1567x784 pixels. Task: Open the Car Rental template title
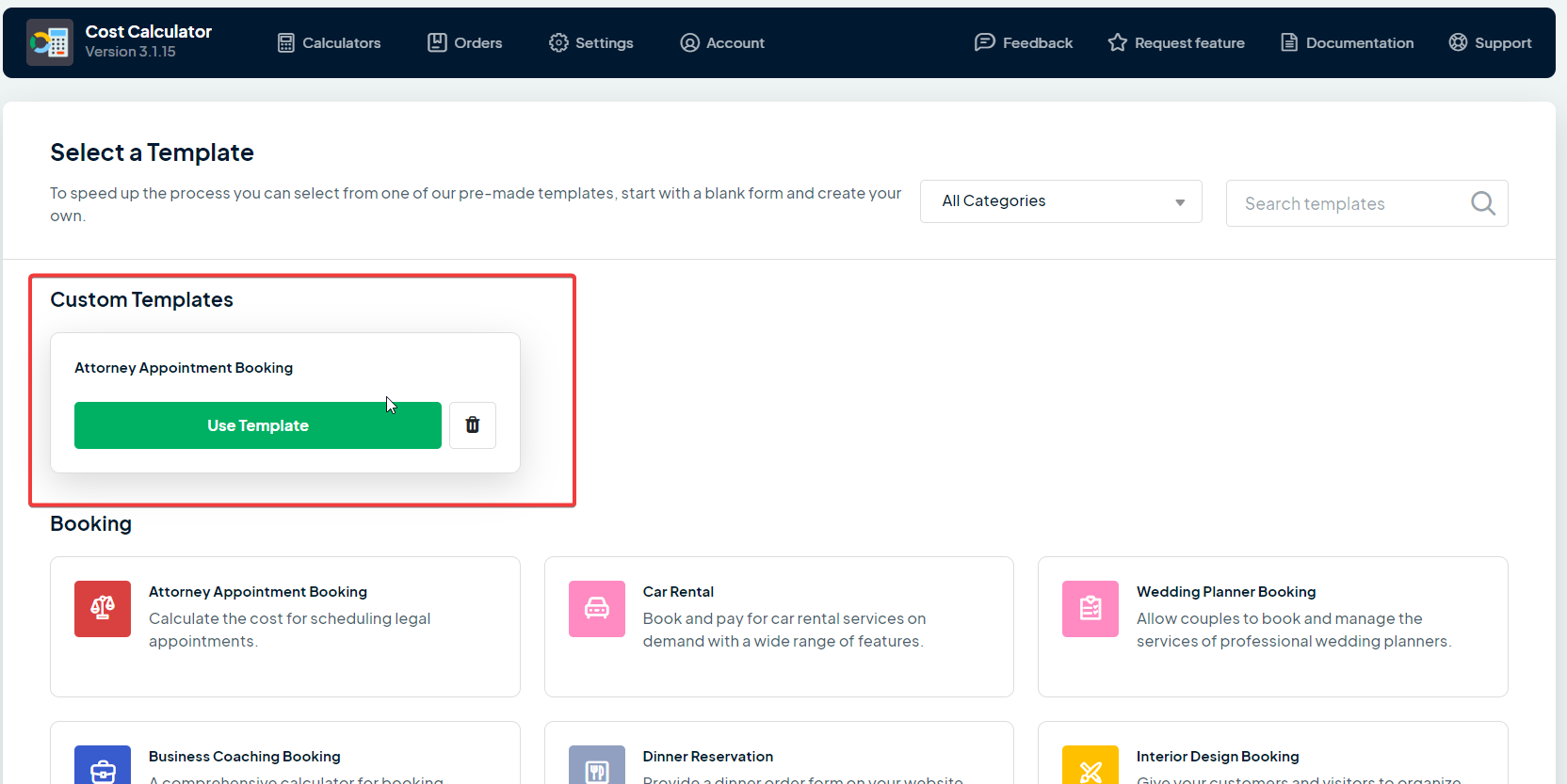(x=678, y=592)
